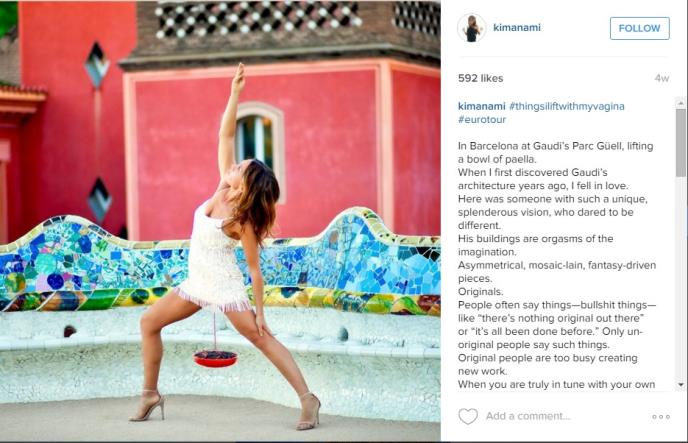Open kimanami's round profile avatar

coord(472,28)
